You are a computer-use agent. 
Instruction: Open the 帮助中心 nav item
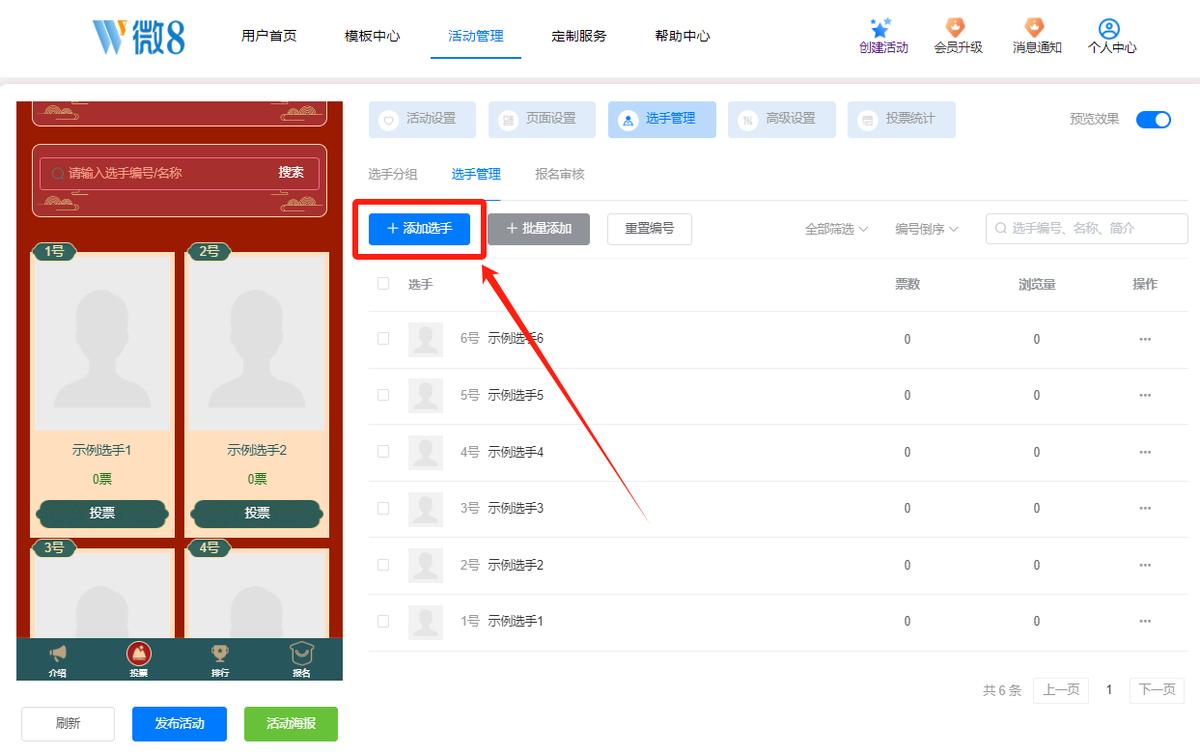point(683,36)
